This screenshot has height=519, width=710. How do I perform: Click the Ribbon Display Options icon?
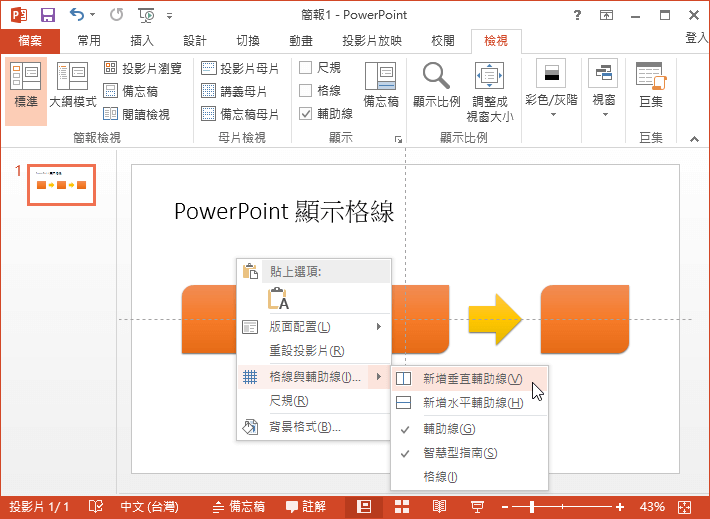(x=606, y=15)
